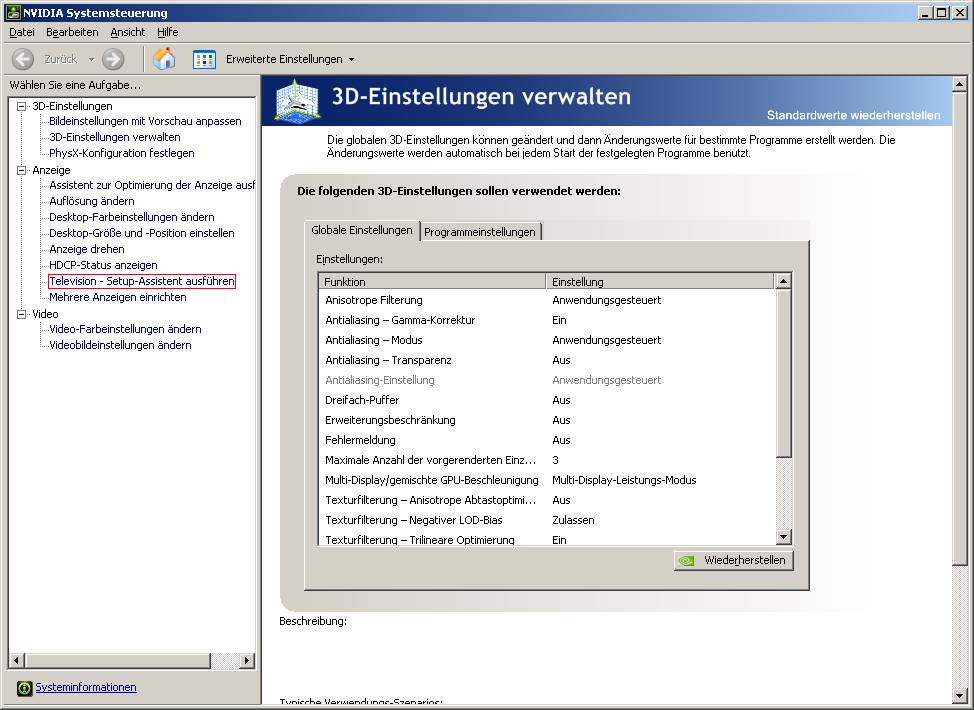Collapse the 3D-Einstellungen tree node
This screenshot has width=974, height=710.
(x=21, y=106)
